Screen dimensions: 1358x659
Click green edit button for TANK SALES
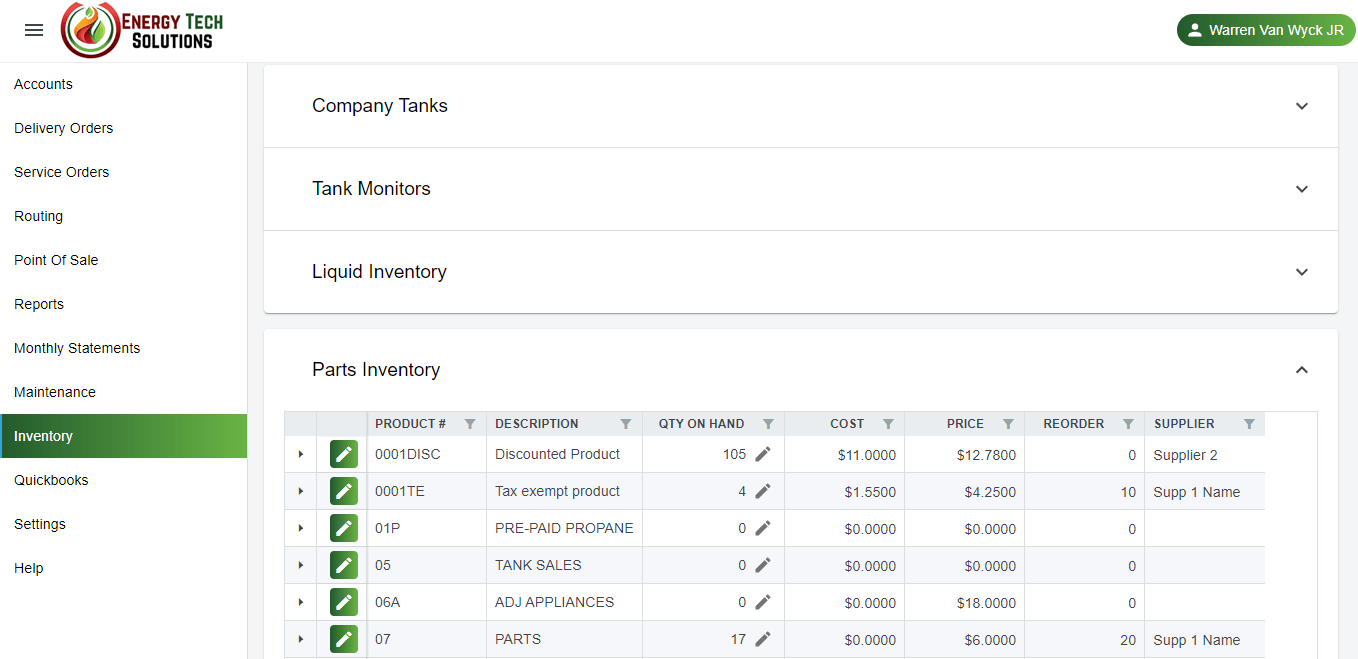[343, 566]
